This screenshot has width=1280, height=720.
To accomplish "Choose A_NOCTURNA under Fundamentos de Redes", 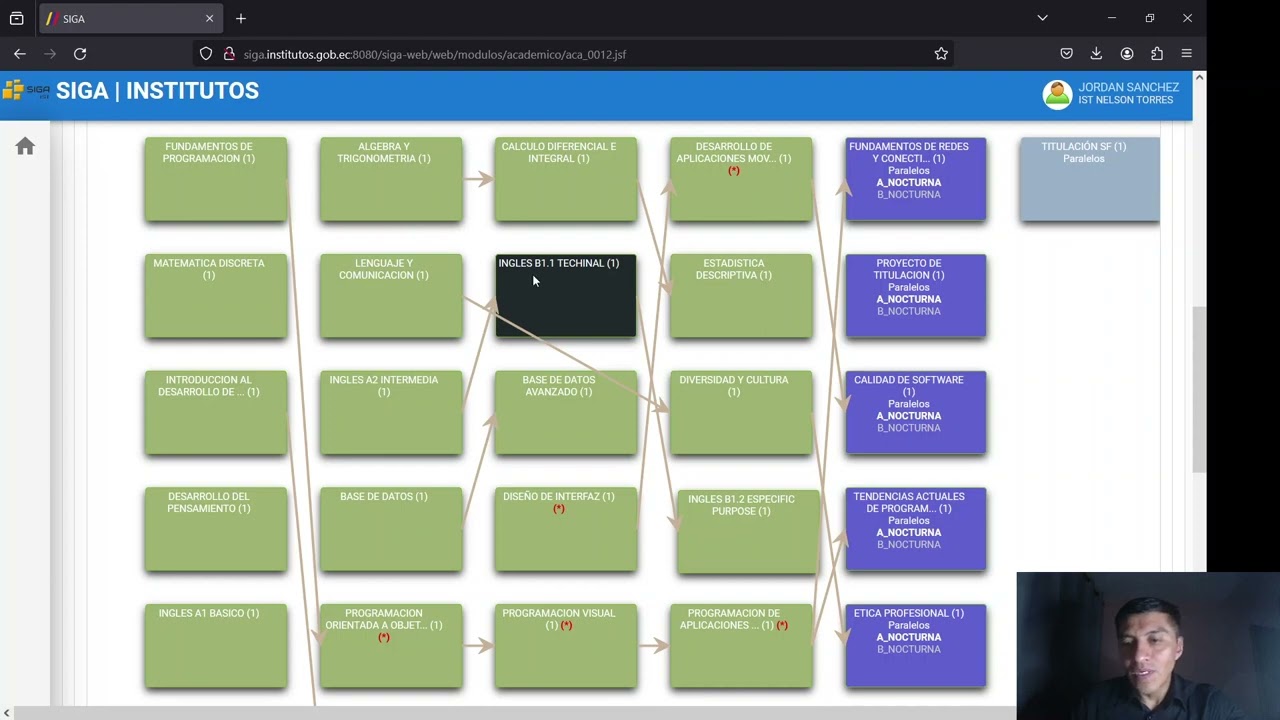I will tap(909, 183).
